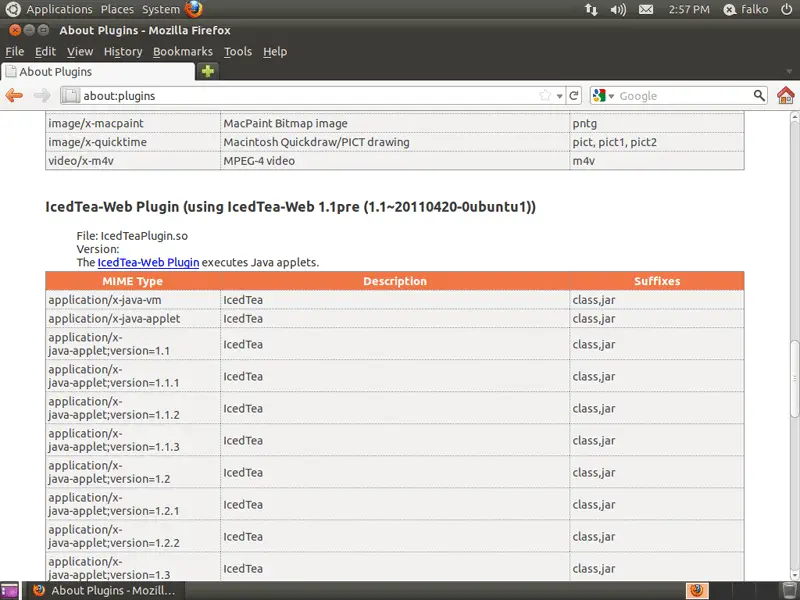Open the Ubuntu logo main menu icon
800x600 pixels.
tap(13, 9)
